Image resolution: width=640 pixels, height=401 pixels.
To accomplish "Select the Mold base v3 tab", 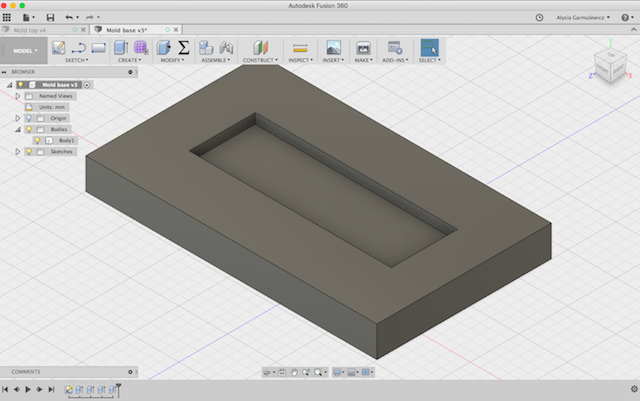I will tap(127, 30).
